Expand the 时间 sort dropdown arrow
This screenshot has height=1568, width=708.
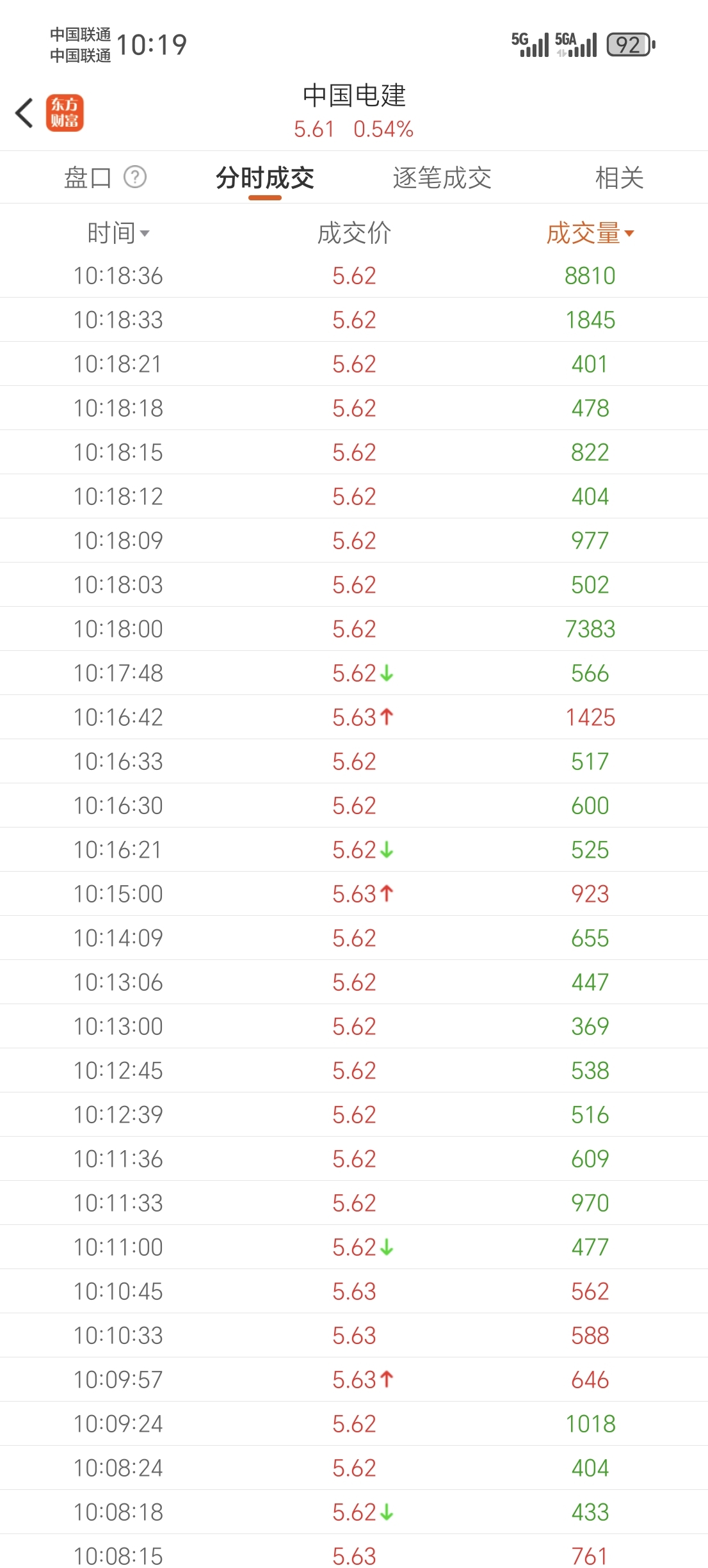(145, 234)
